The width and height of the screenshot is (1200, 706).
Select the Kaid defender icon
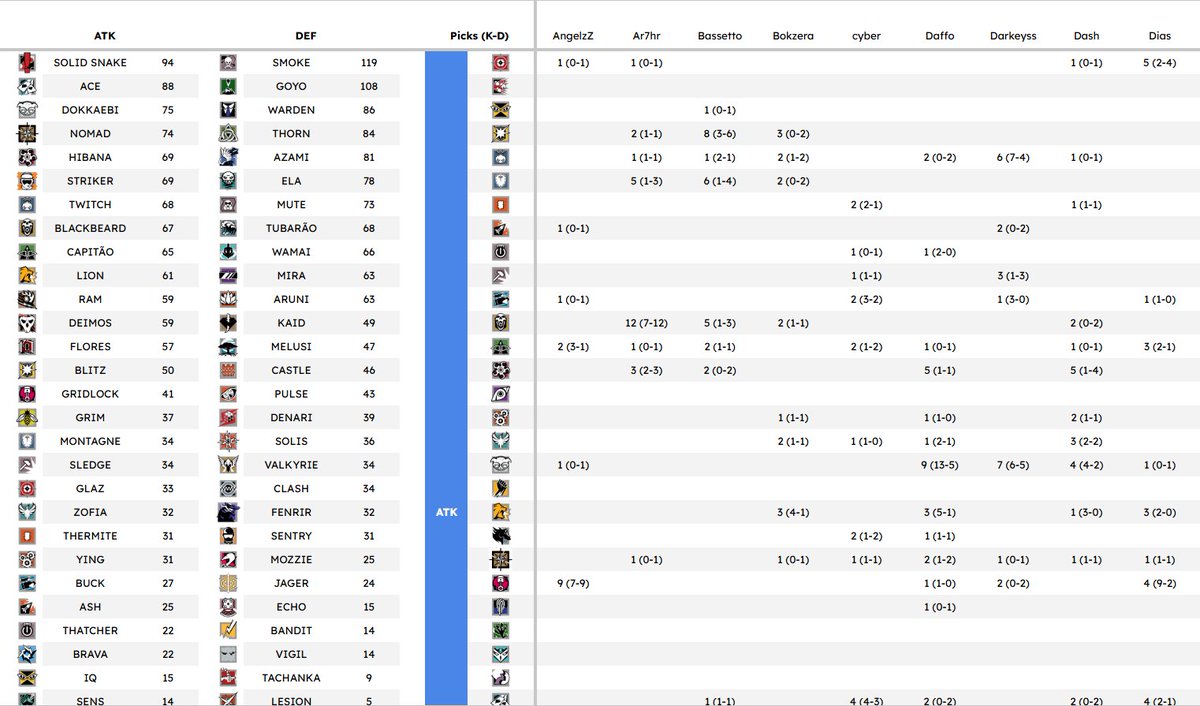228,323
